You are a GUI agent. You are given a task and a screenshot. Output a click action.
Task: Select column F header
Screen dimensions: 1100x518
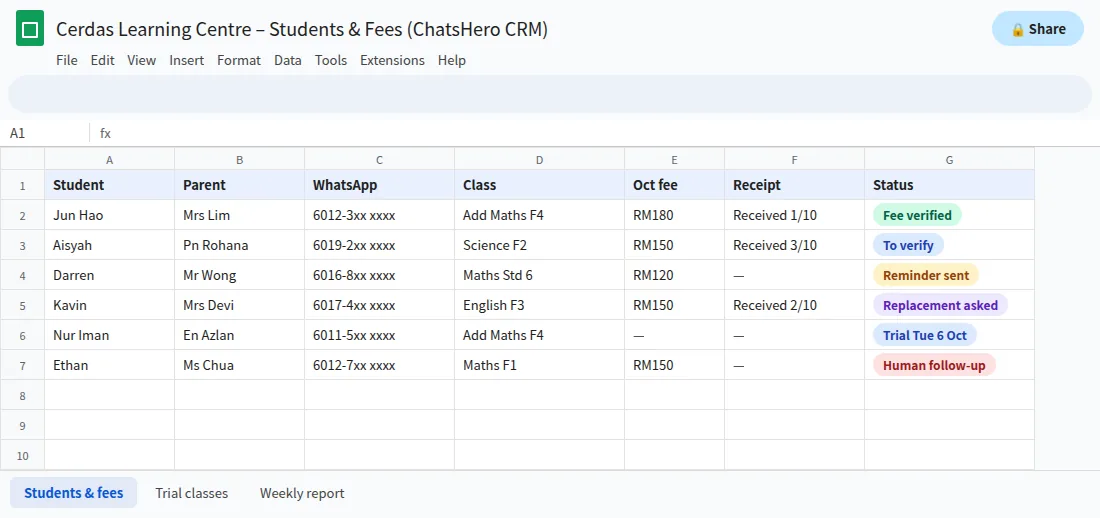[x=795, y=159]
